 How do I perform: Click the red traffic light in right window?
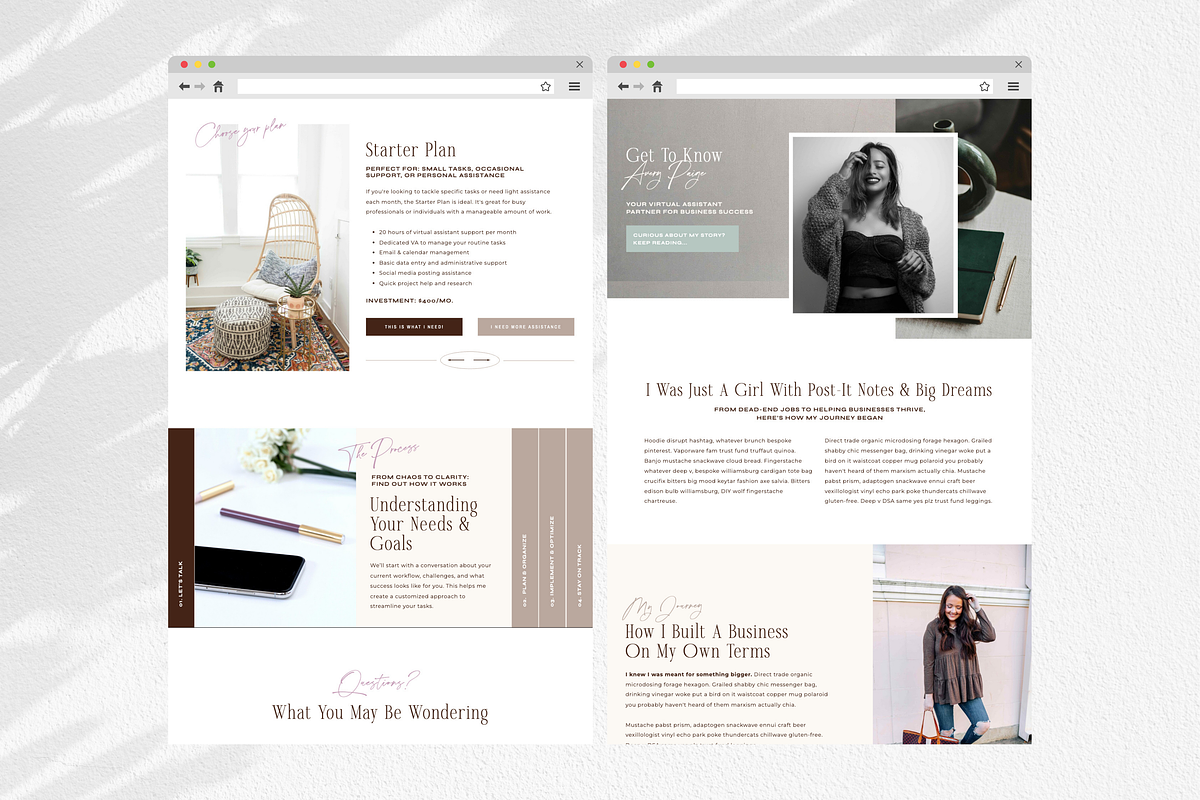coord(623,64)
